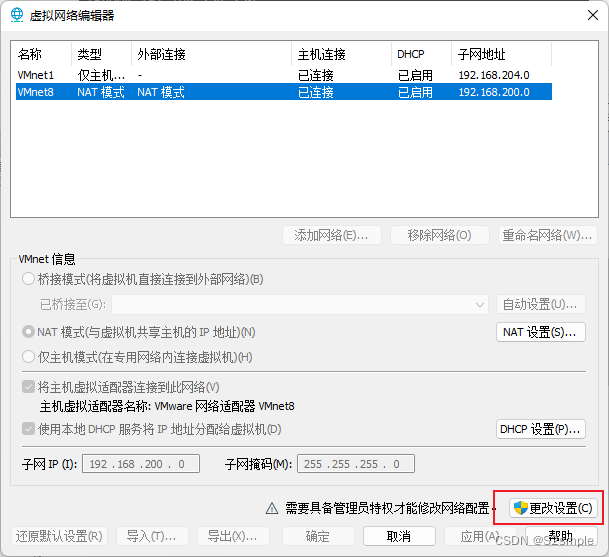Click the warning triangle icon
Image resolution: width=609 pixels, height=557 pixels.
[x=272, y=508]
